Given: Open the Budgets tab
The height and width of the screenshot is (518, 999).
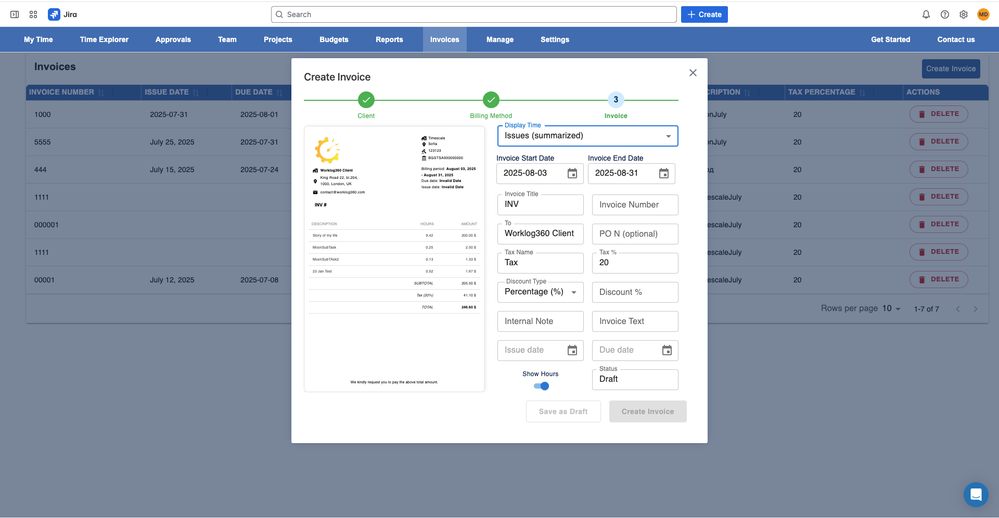Looking at the screenshot, I should (x=334, y=40).
